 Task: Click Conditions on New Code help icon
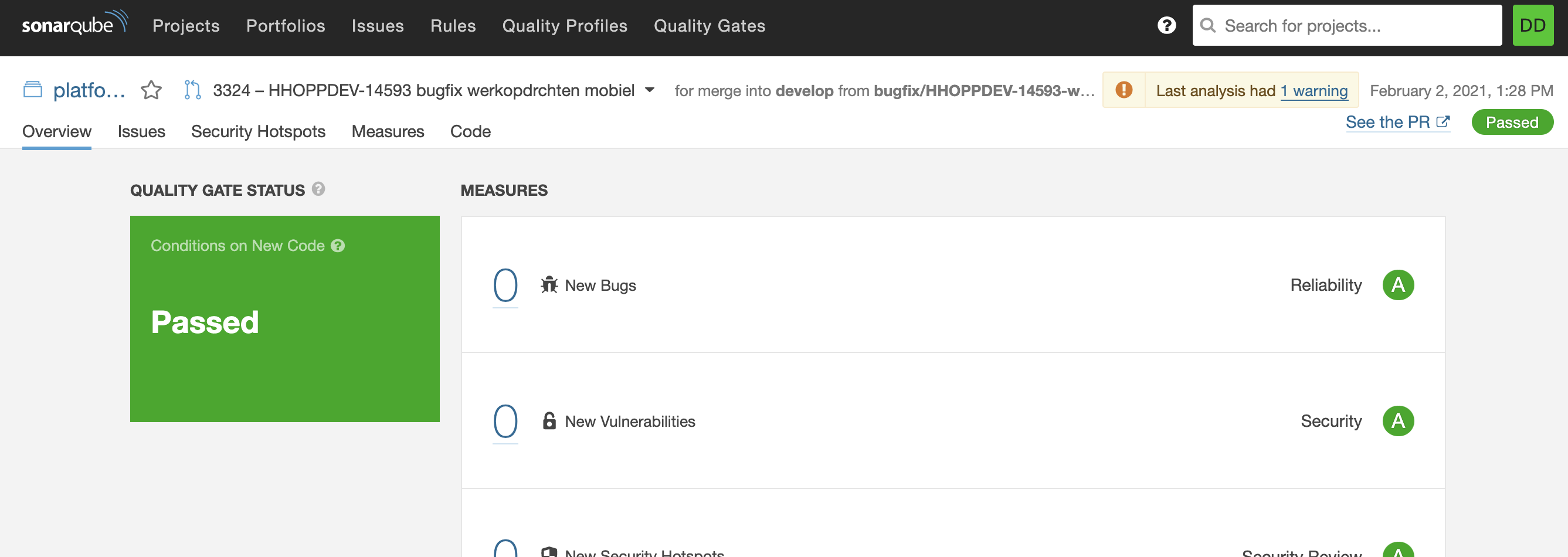[x=338, y=246]
